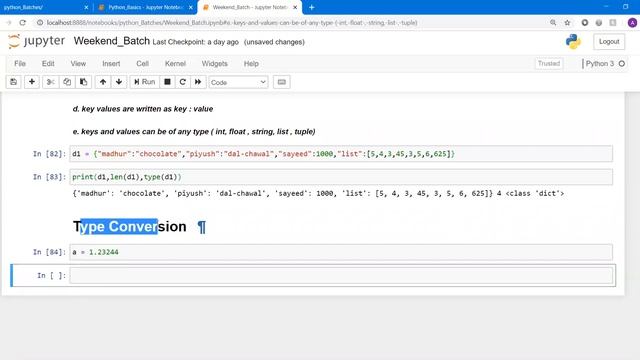Click the empty code cell input
Viewport: 640px width, 360px height.
[x=341, y=275]
